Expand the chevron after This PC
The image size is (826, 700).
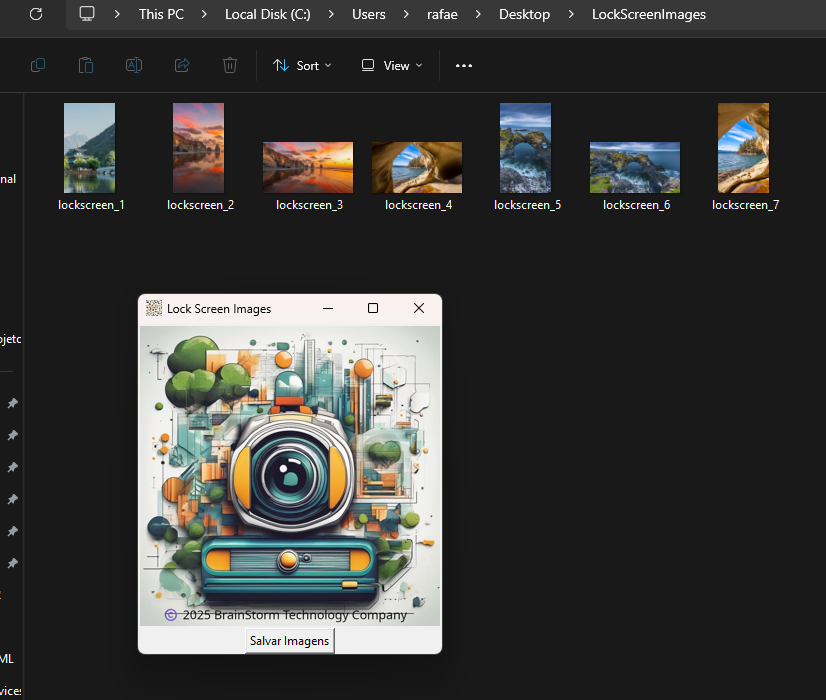pos(204,14)
